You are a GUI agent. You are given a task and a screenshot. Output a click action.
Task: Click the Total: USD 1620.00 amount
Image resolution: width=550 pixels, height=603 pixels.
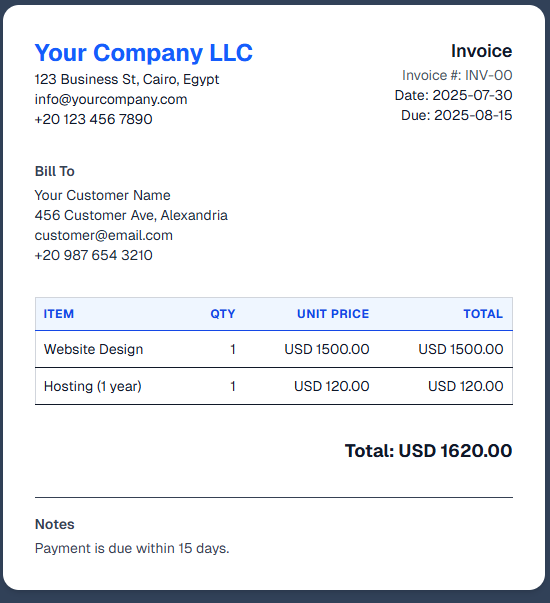pyautogui.click(x=428, y=451)
